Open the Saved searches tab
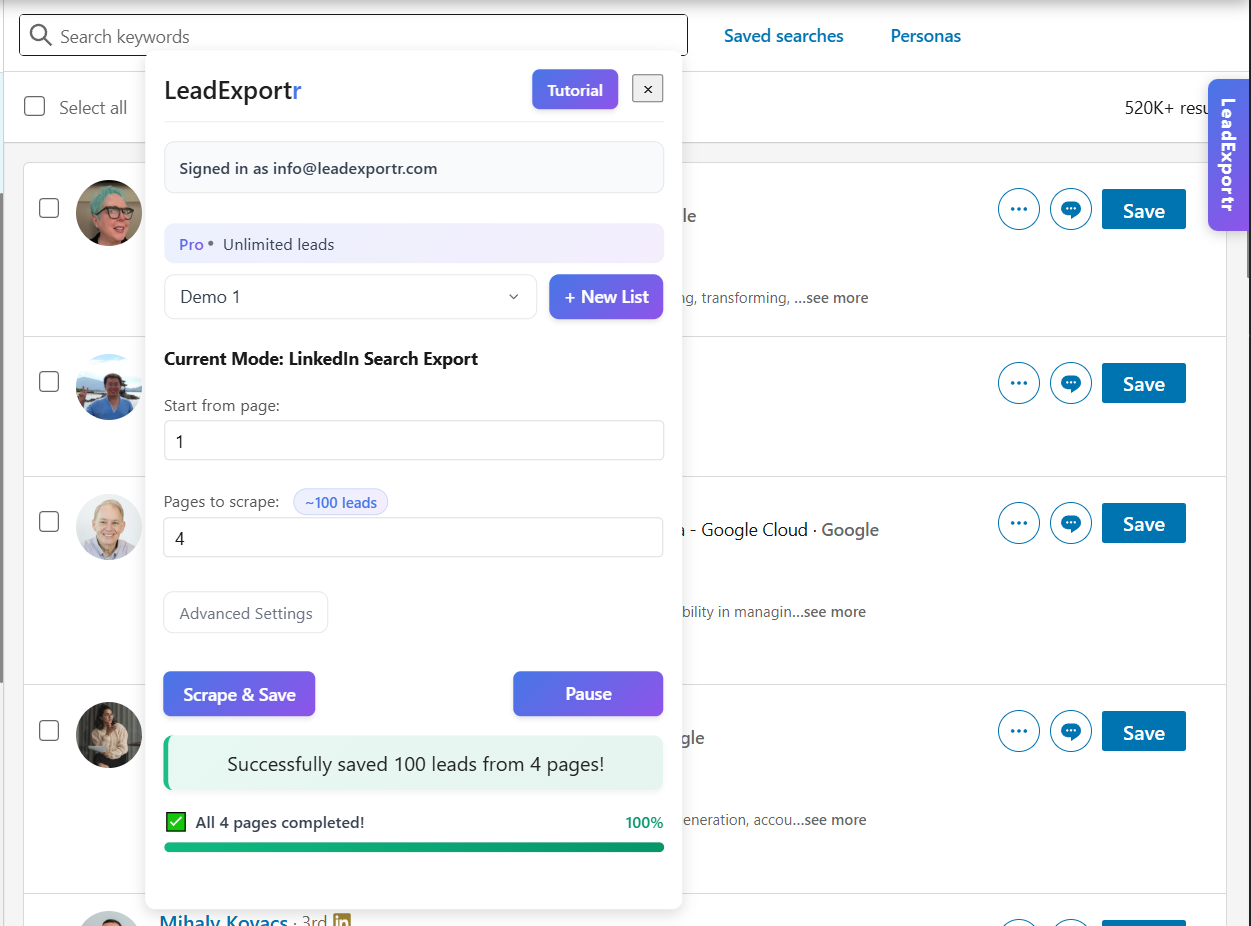 (783, 36)
